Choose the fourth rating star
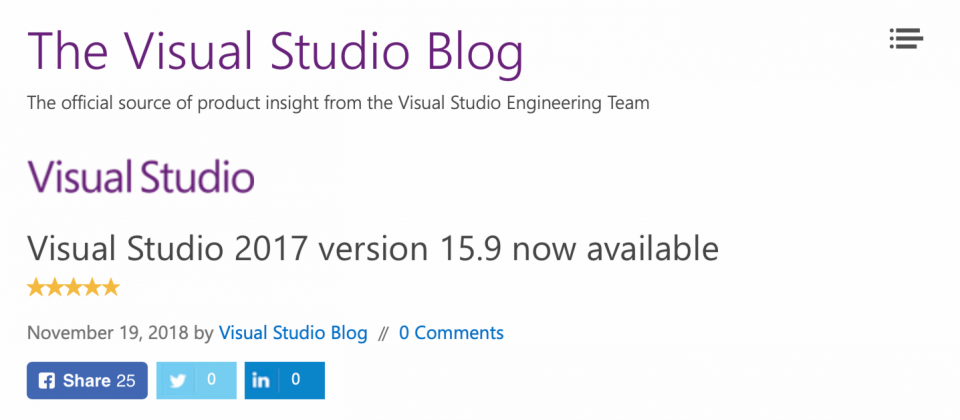 coord(92,288)
